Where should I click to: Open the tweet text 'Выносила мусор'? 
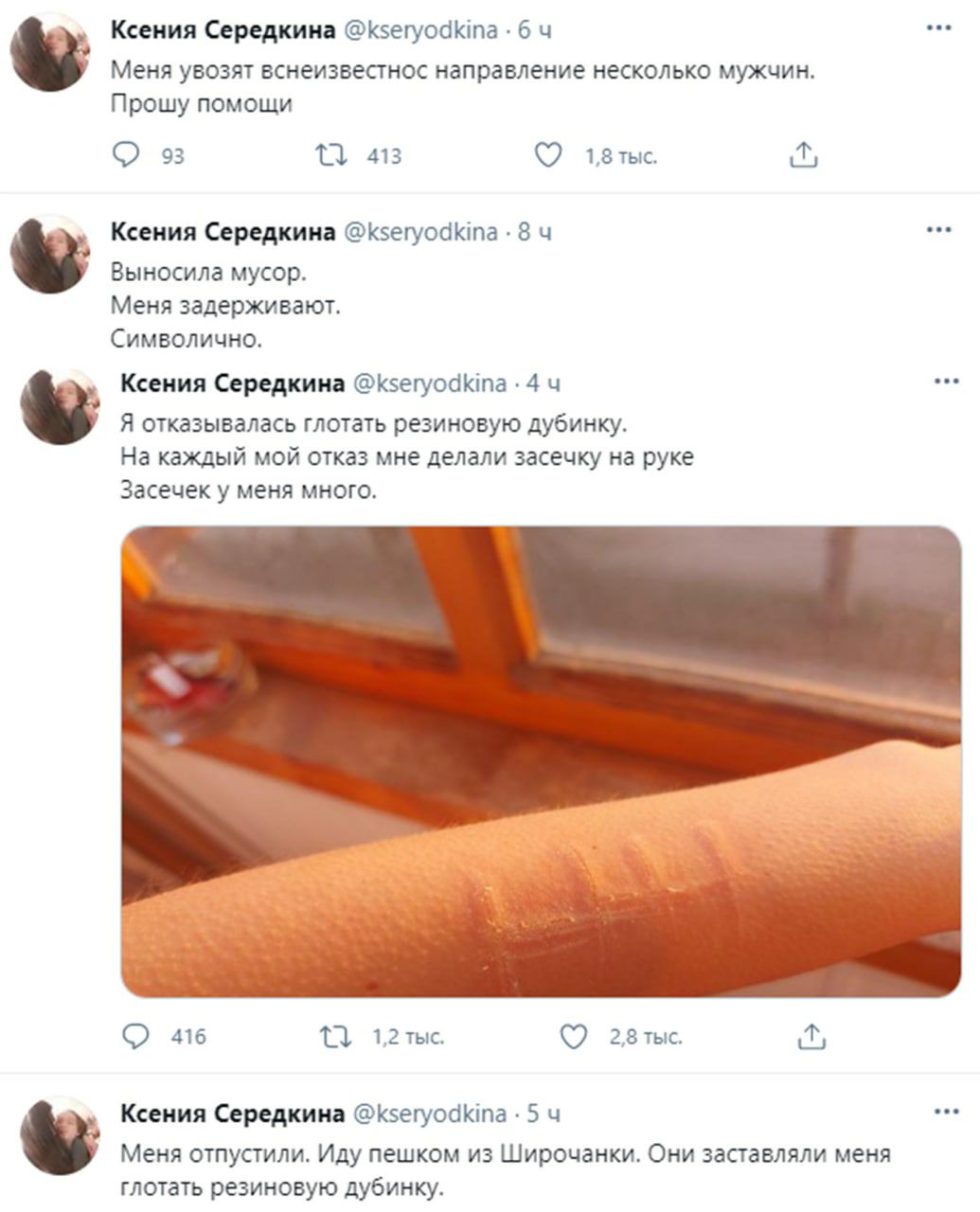[209, 273]
